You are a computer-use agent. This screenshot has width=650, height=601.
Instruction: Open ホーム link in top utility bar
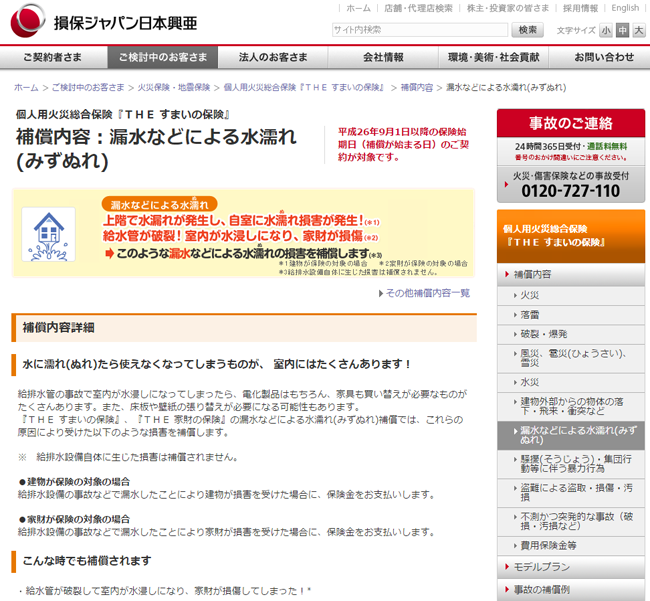pyautogui.click(x=358, y=8)
